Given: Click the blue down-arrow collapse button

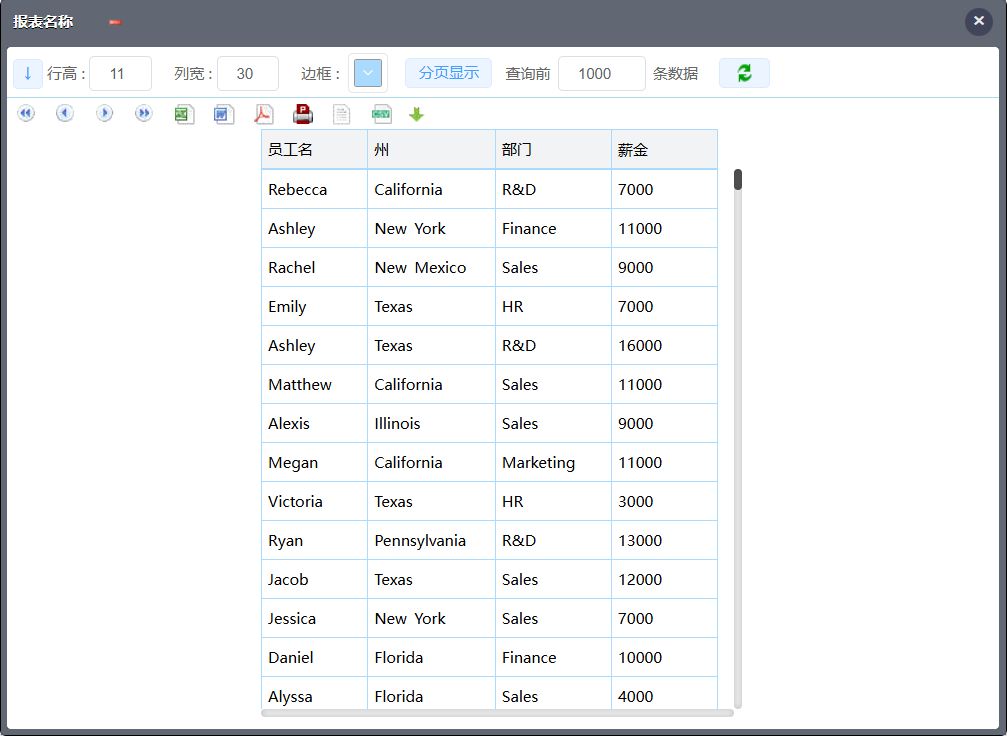Looking at the screenshot, I should click(x=27, y=73).
